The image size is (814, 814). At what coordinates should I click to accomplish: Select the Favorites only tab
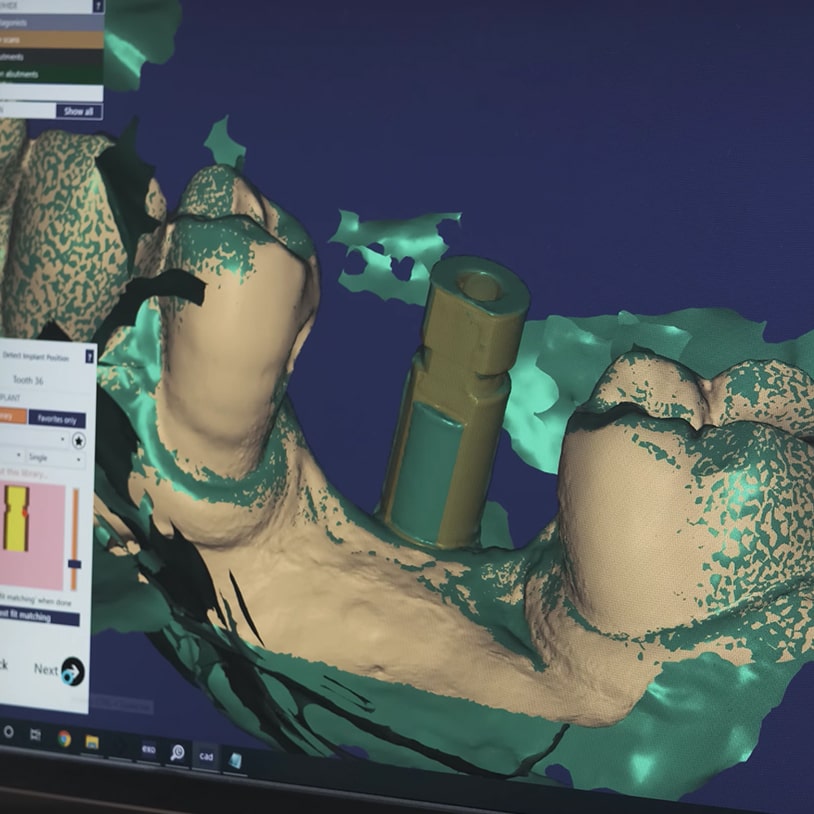(56, 419)
